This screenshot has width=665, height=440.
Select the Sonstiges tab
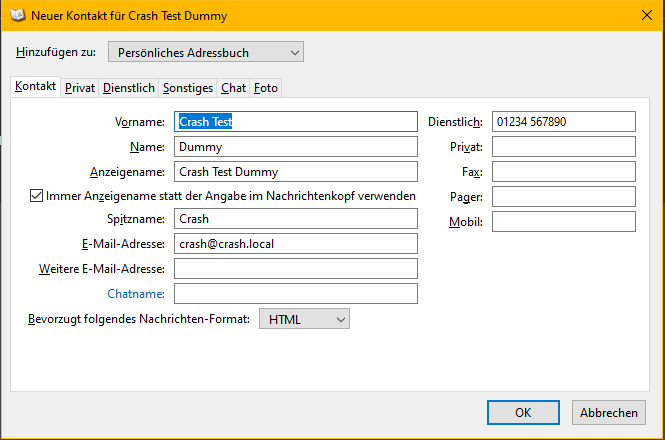pos(189,88)
